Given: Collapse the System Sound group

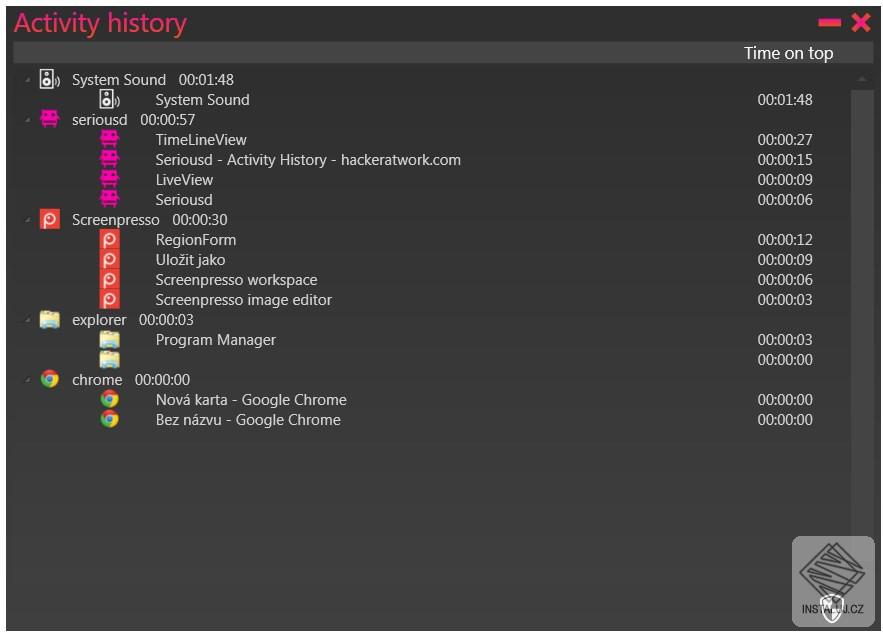Looking at the screenshot, I should pos(28,80).
